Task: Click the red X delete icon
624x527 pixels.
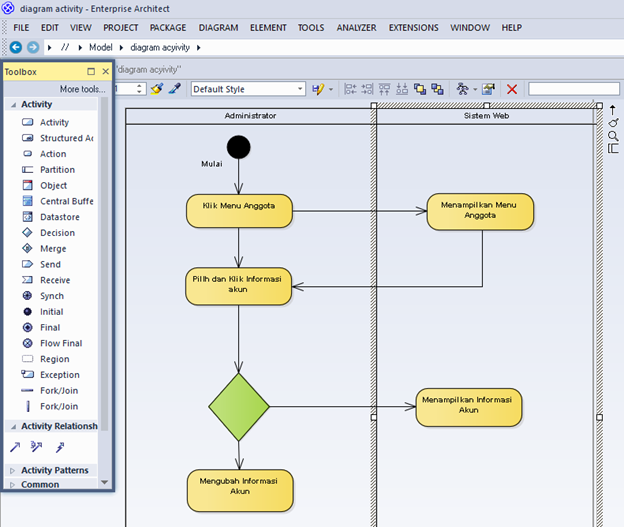Action: coord(512,89)
